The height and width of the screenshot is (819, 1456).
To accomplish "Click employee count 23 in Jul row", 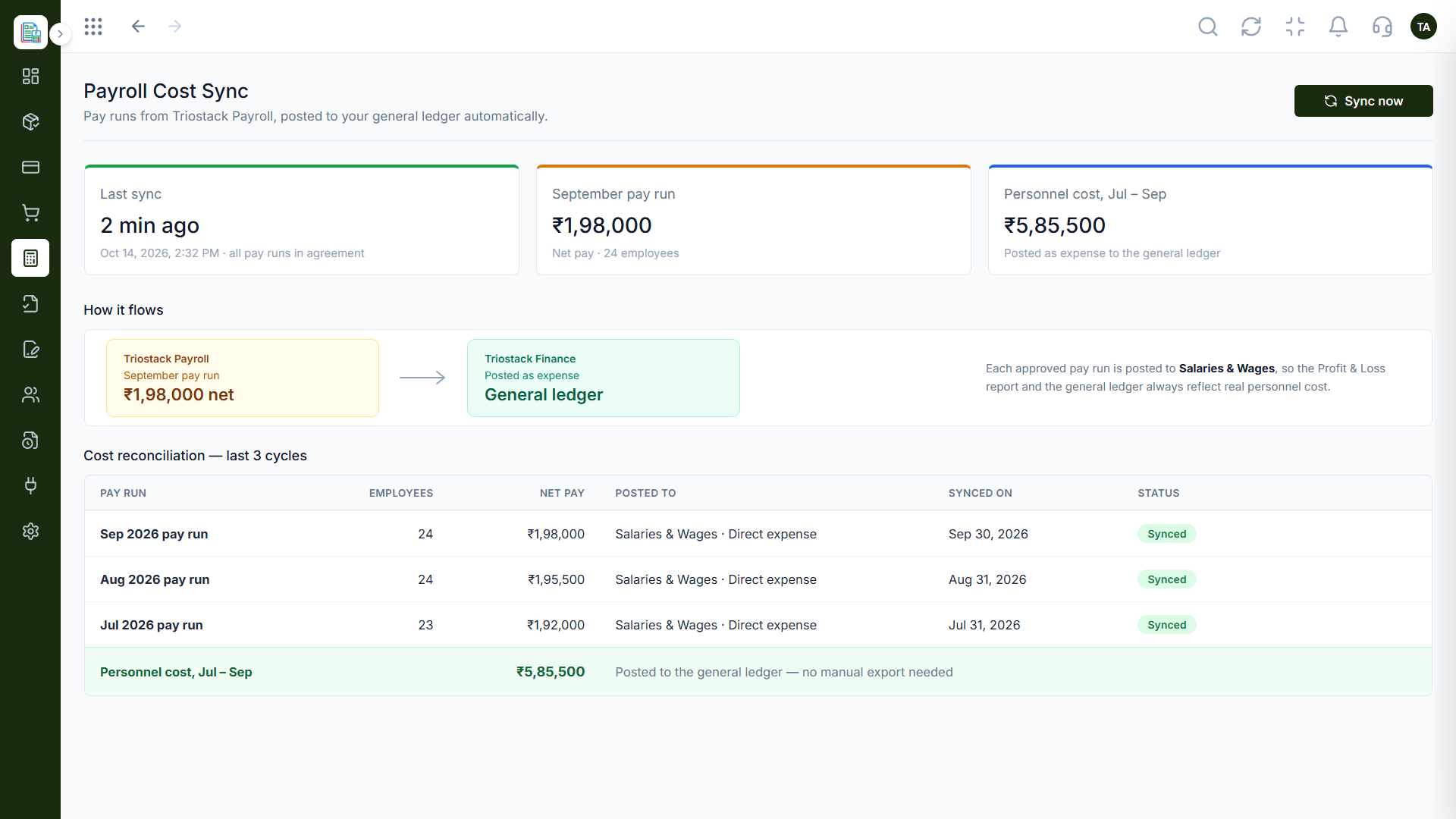I will click(425, 625).
